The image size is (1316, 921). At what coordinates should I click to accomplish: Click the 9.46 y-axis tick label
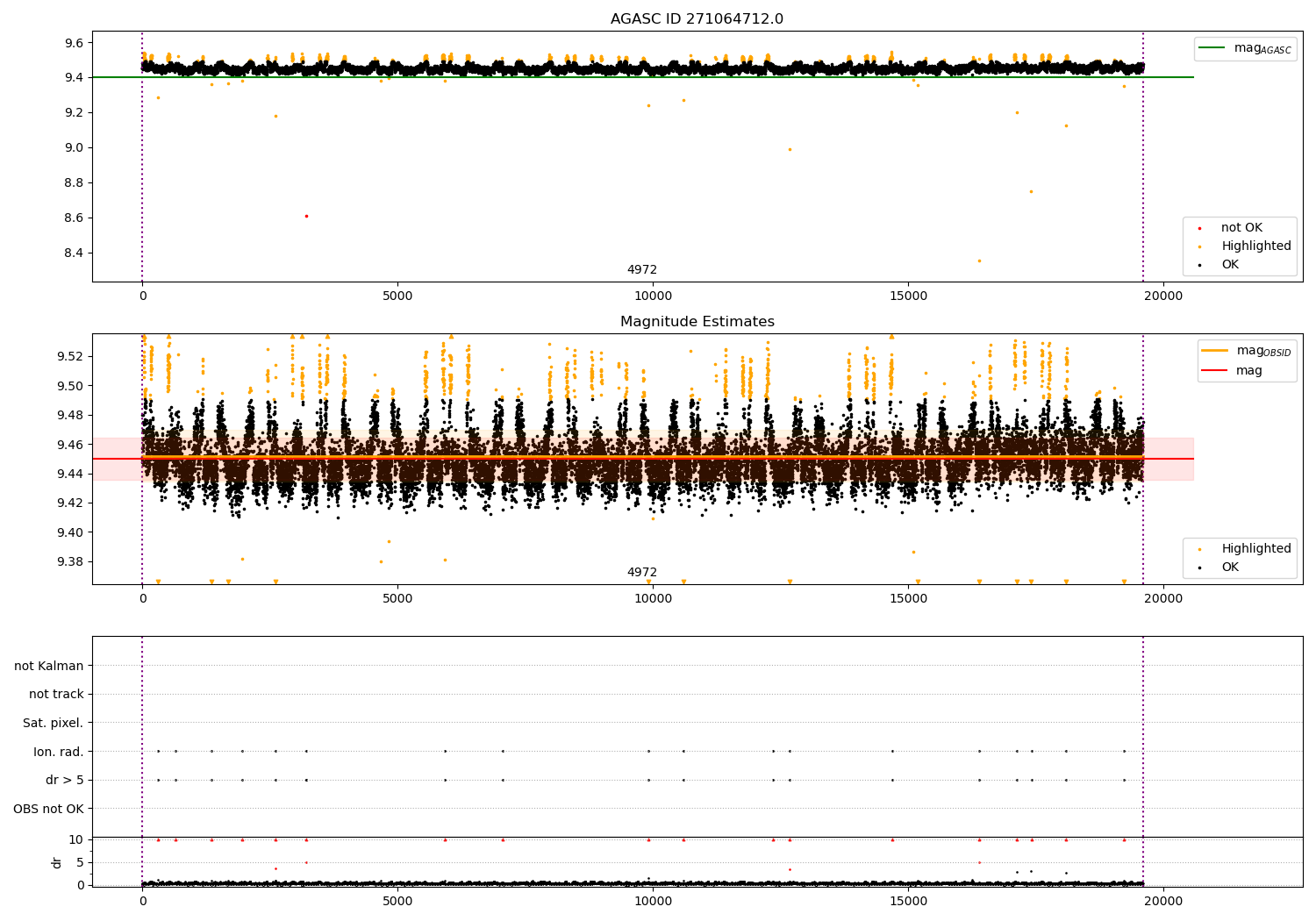pos(69,445)
